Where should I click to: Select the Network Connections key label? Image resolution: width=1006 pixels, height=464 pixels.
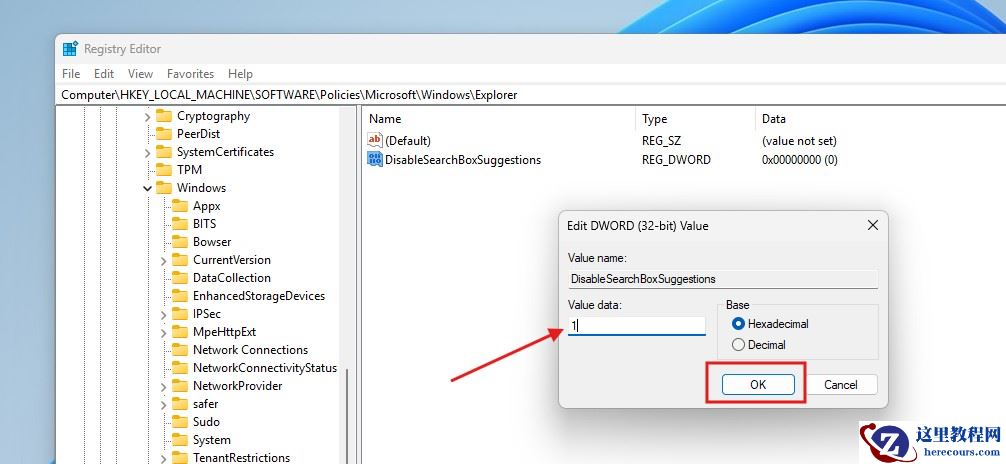(250, 350)
